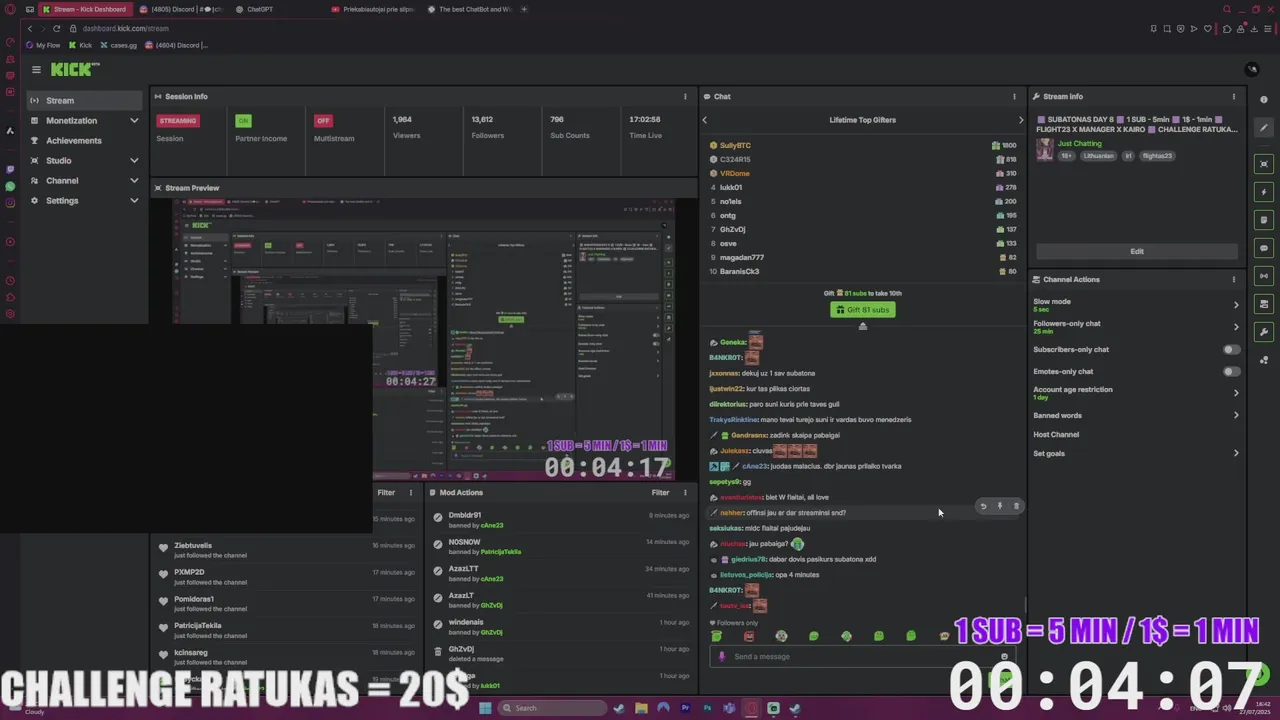Open the My Flow bookmark
1280x720 pixels.
click(43, 45)
